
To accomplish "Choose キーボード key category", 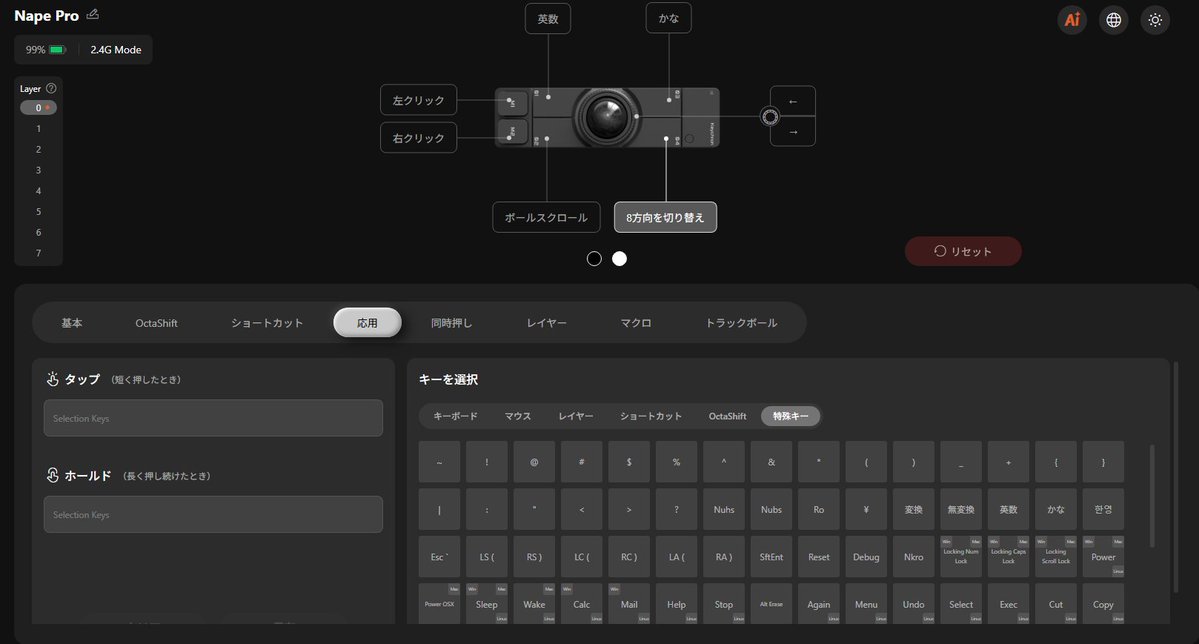I will pyautogui.click(x=455, y=416).
